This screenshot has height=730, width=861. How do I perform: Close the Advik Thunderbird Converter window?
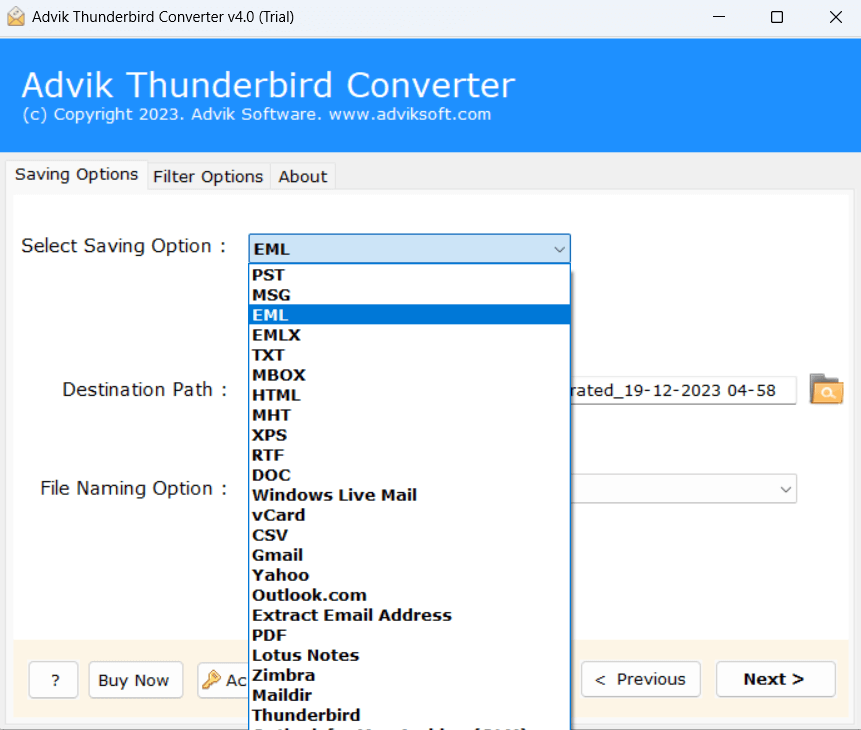836,17
